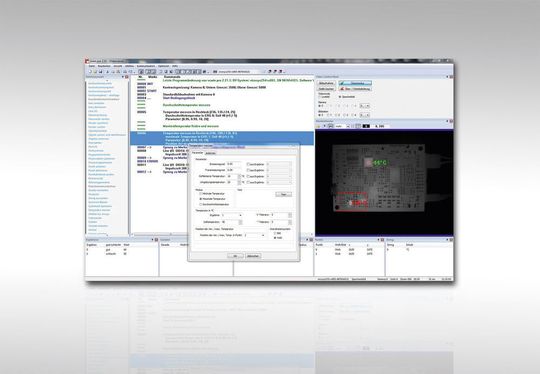Click the pin icon on the command list panel

(x=123, y=77)
